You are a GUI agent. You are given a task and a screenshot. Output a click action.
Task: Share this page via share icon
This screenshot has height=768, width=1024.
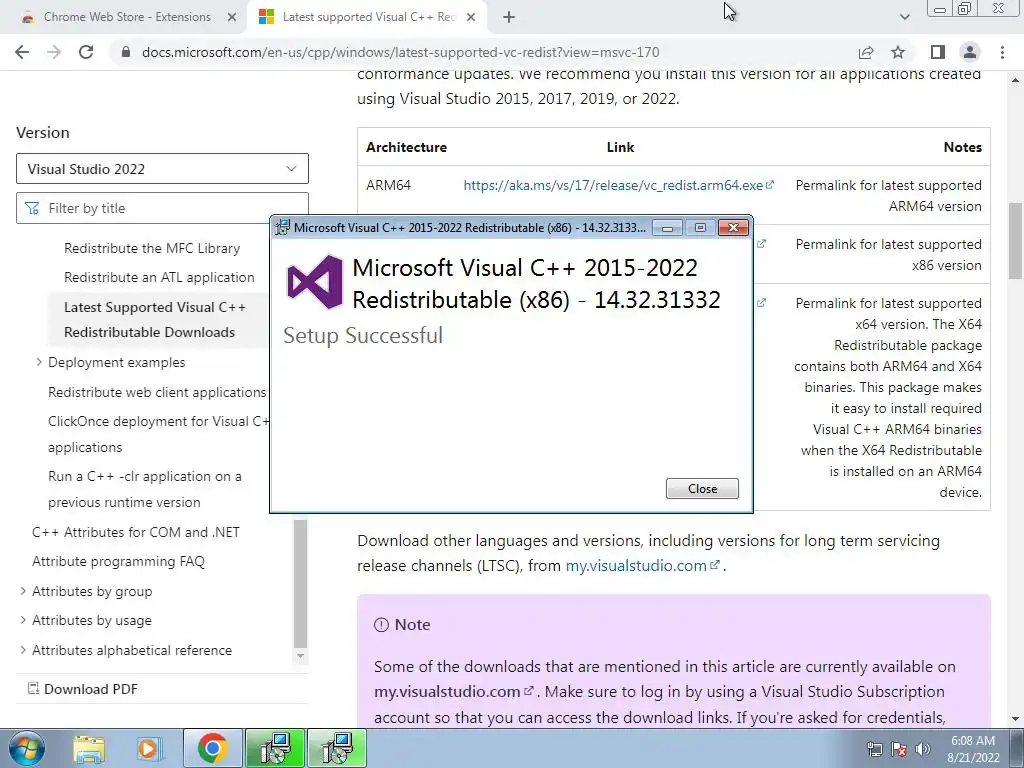866,52
